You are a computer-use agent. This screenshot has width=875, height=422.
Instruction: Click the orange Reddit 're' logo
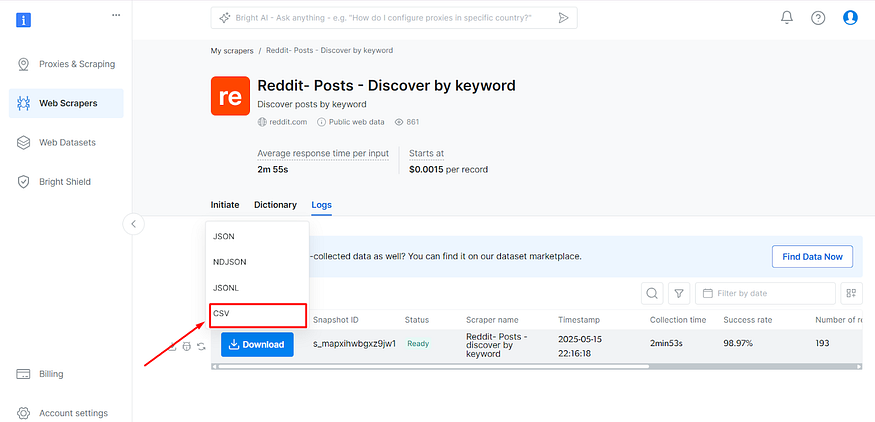click(x=230, y=96)
